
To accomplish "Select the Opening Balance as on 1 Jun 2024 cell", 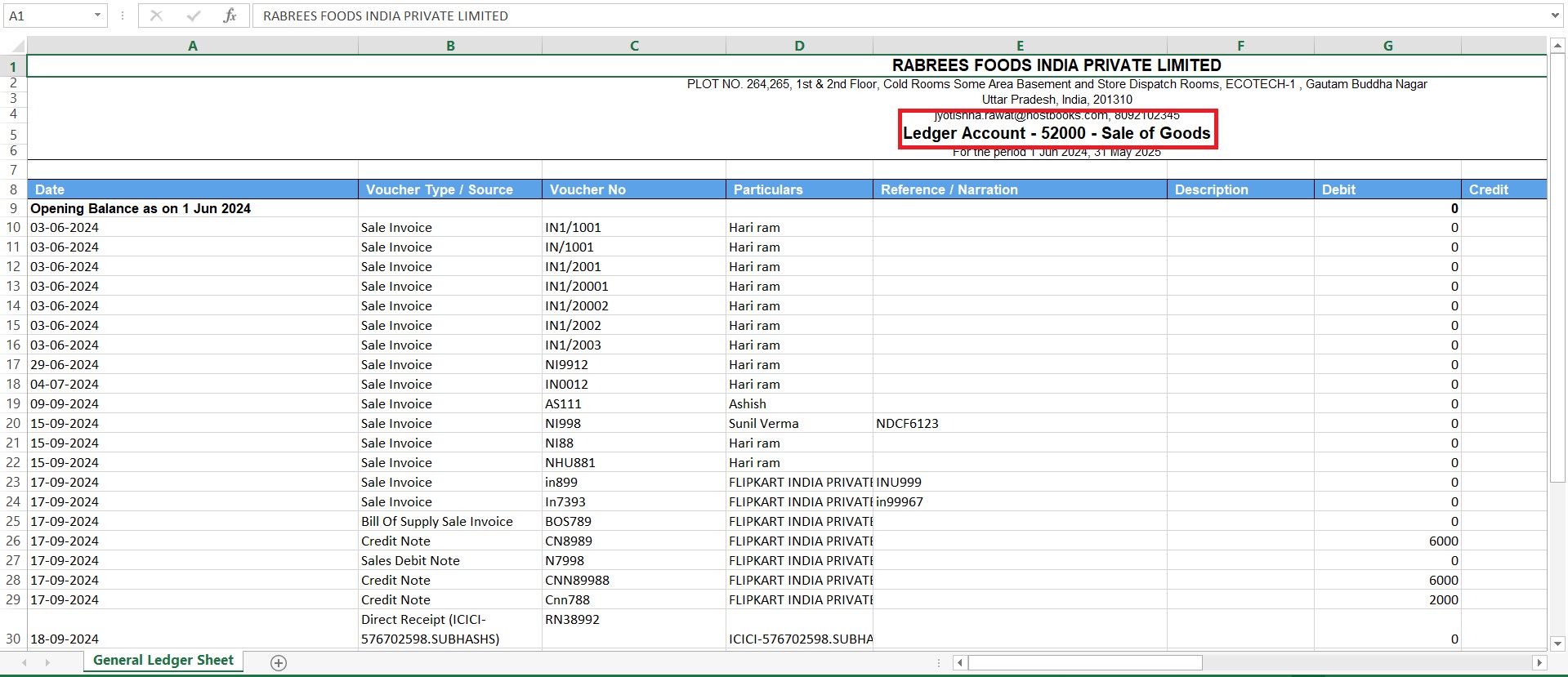I will click(193, 208).
